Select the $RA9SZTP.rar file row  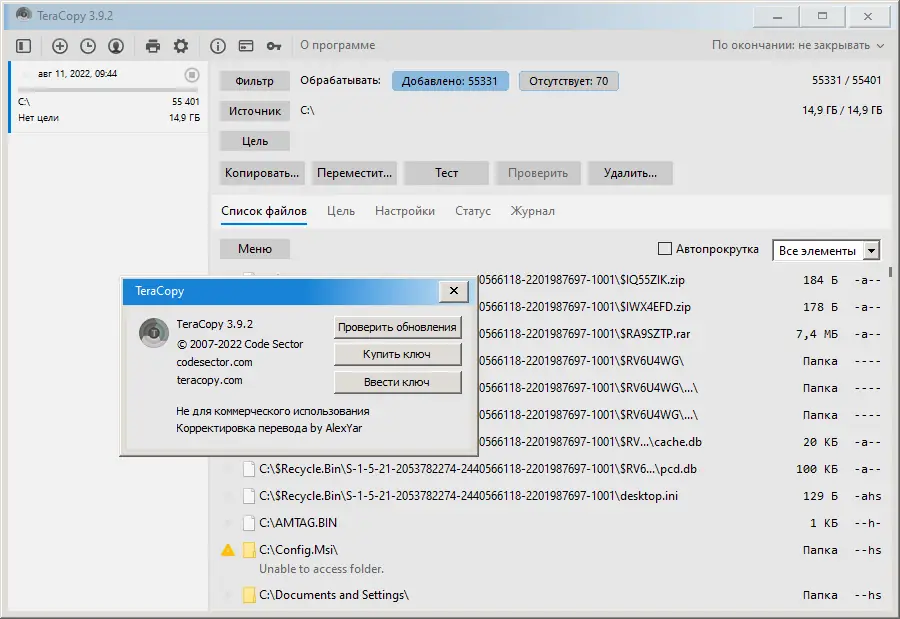point(680,334)
